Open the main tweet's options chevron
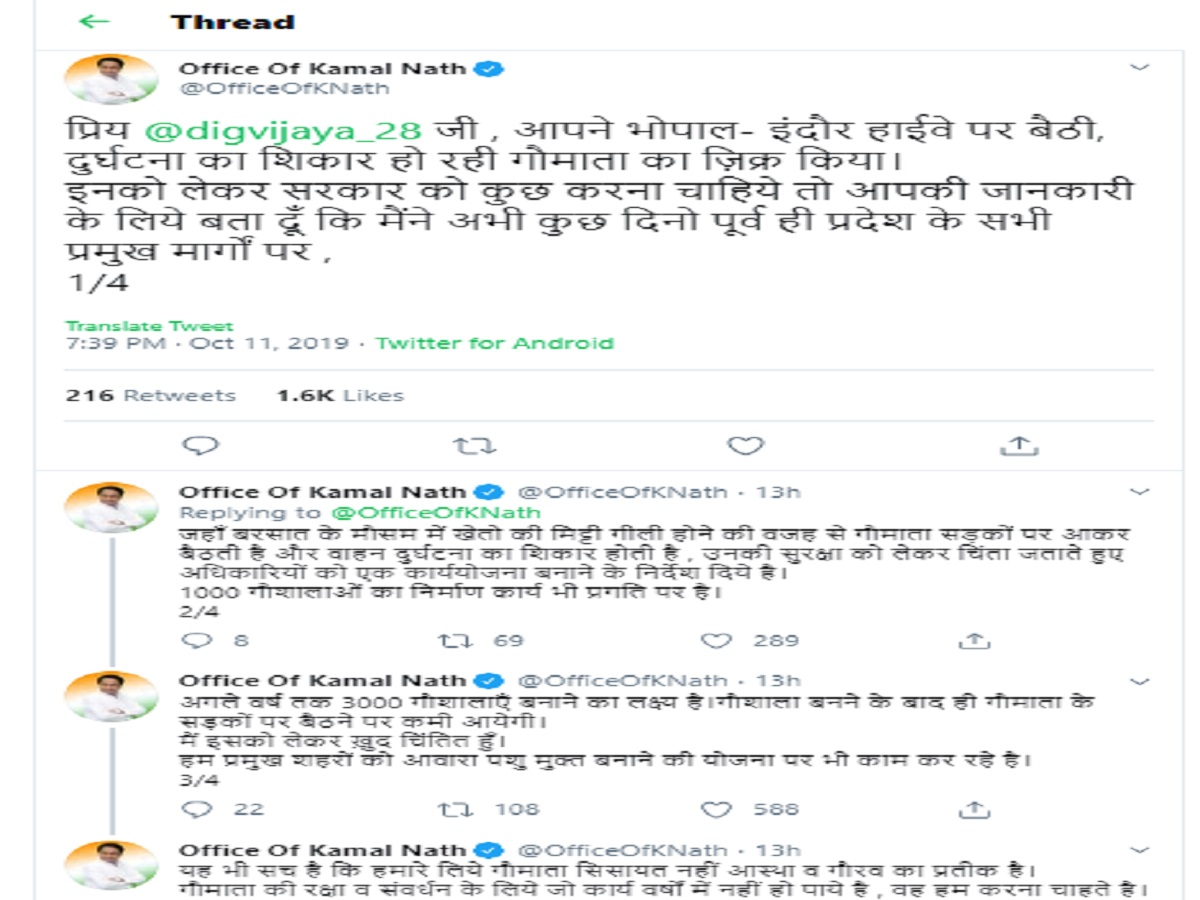This screenshot has height=900, width=1200. 1139,68
